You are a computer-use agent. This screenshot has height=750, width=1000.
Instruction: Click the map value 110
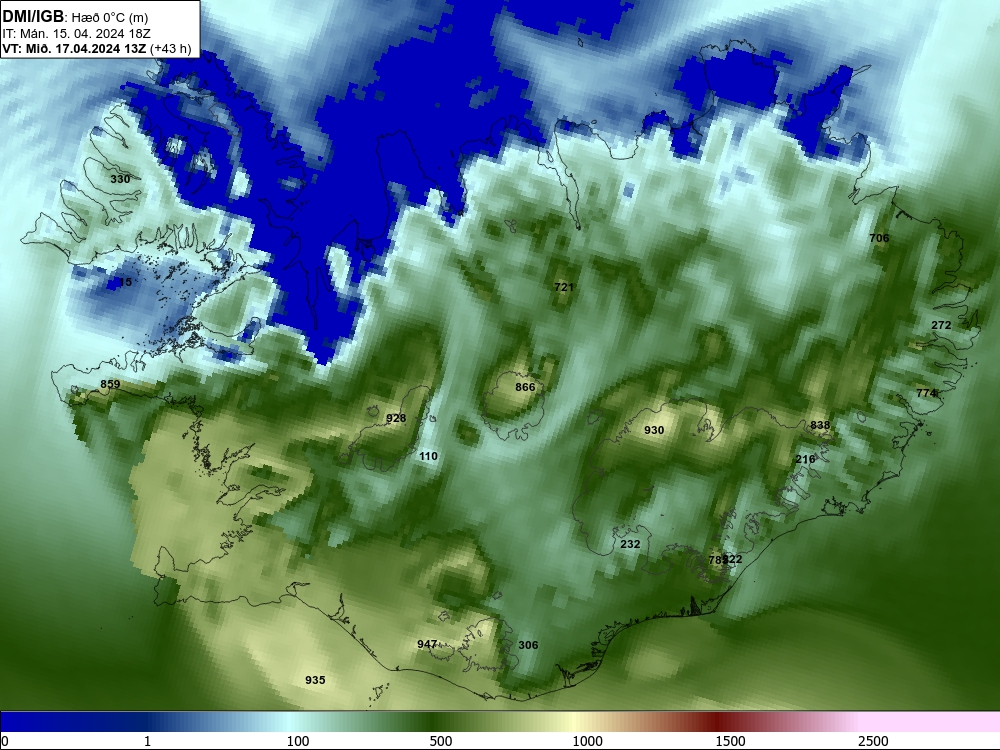click(x=428, y=457)
